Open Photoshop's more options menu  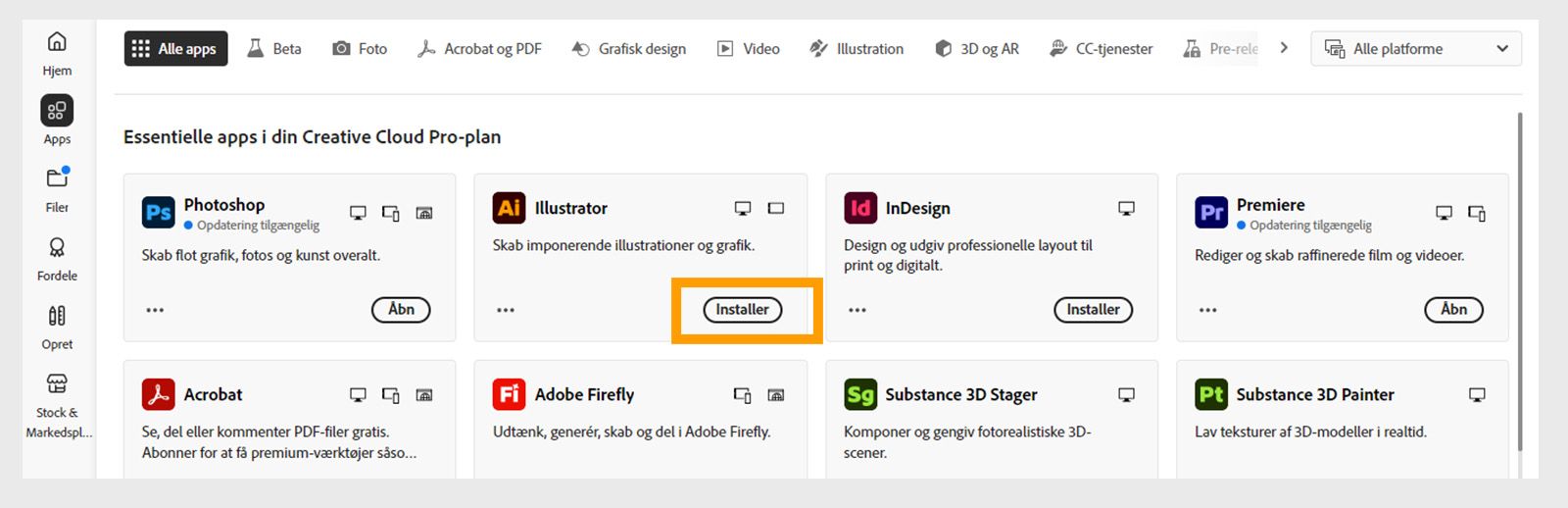(155, 310)
